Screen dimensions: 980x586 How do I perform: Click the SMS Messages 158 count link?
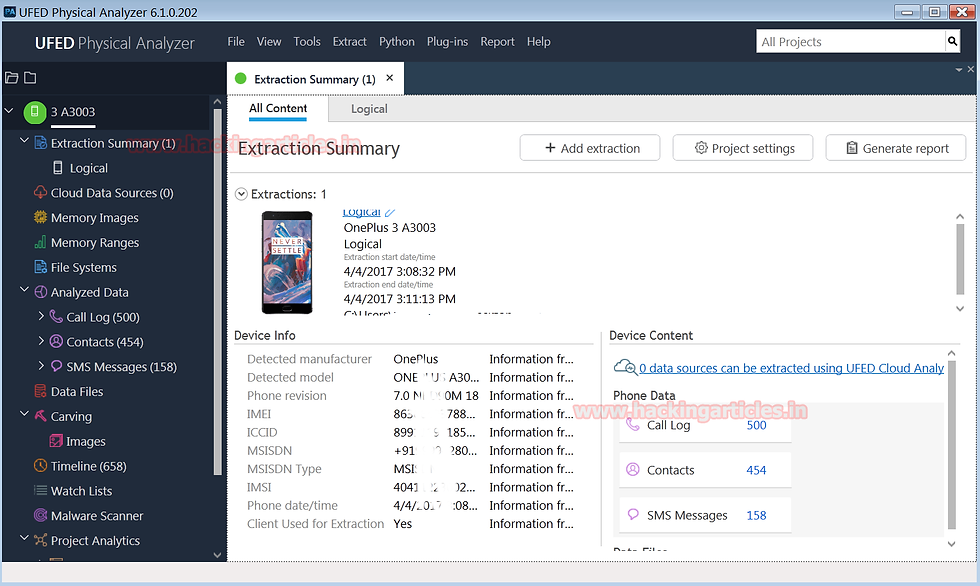click(x=756, y=515)
